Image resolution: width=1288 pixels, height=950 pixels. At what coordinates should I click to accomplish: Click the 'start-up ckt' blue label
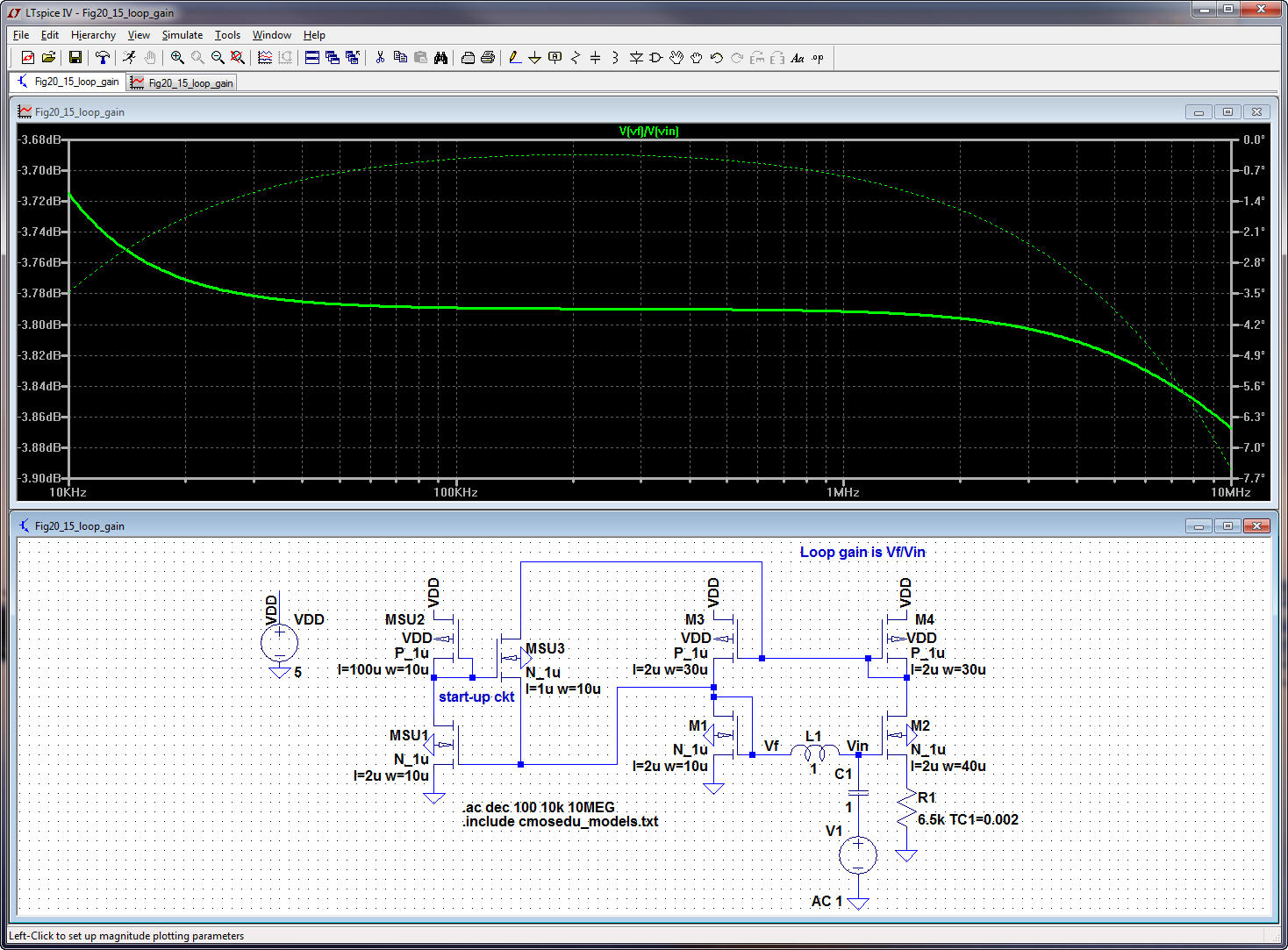(476, 696)
